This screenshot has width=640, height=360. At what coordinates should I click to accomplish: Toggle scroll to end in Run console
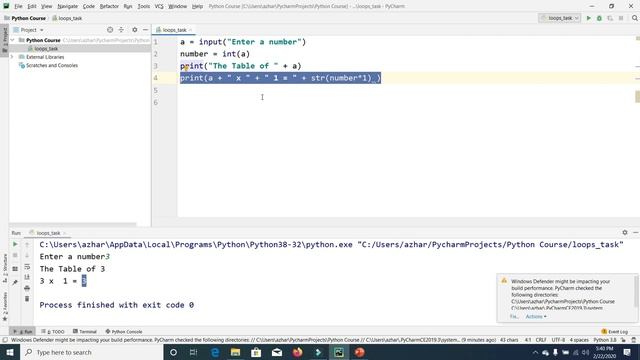click(x=27, y=277)
